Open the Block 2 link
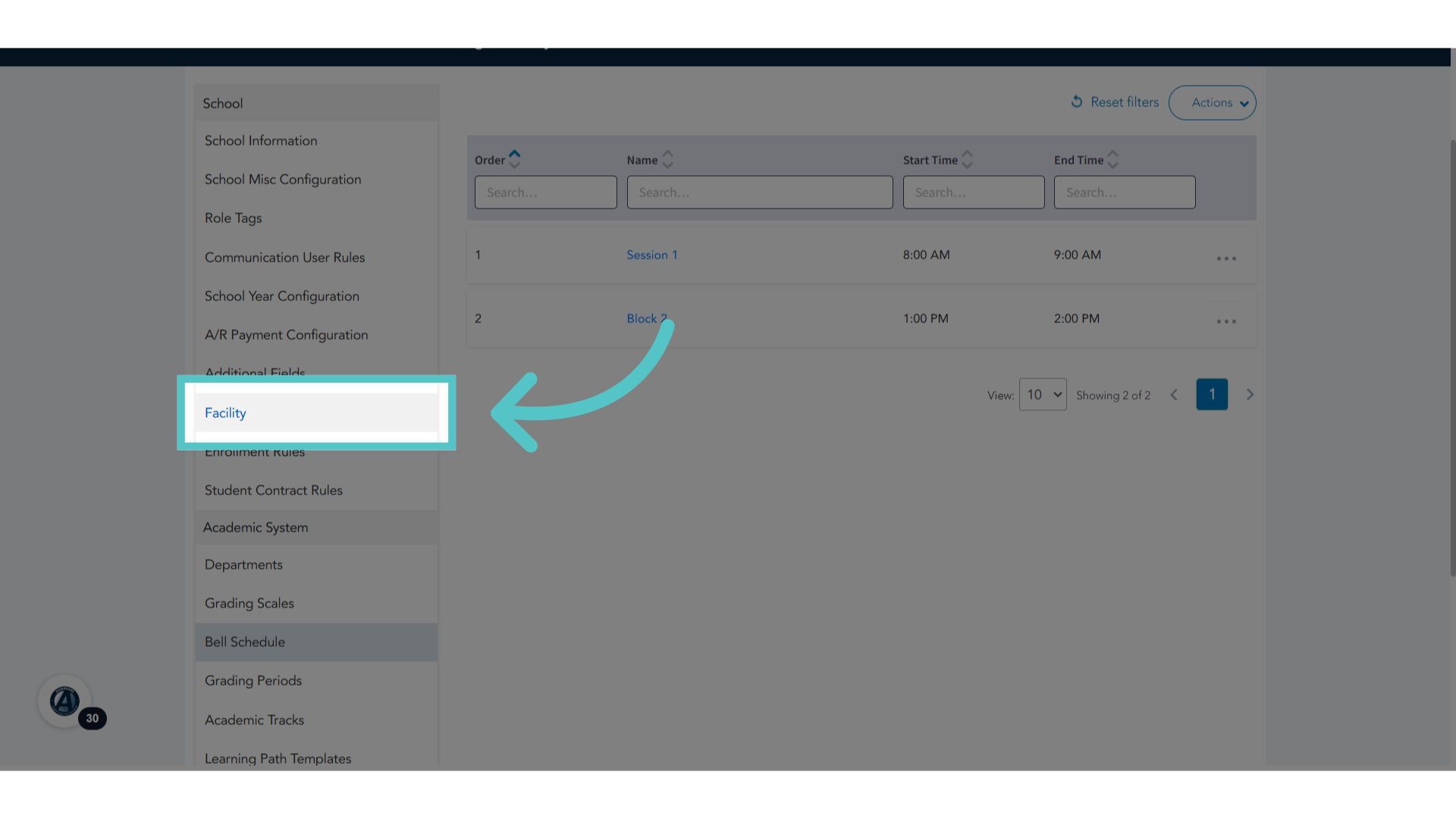 coord(646,318)
